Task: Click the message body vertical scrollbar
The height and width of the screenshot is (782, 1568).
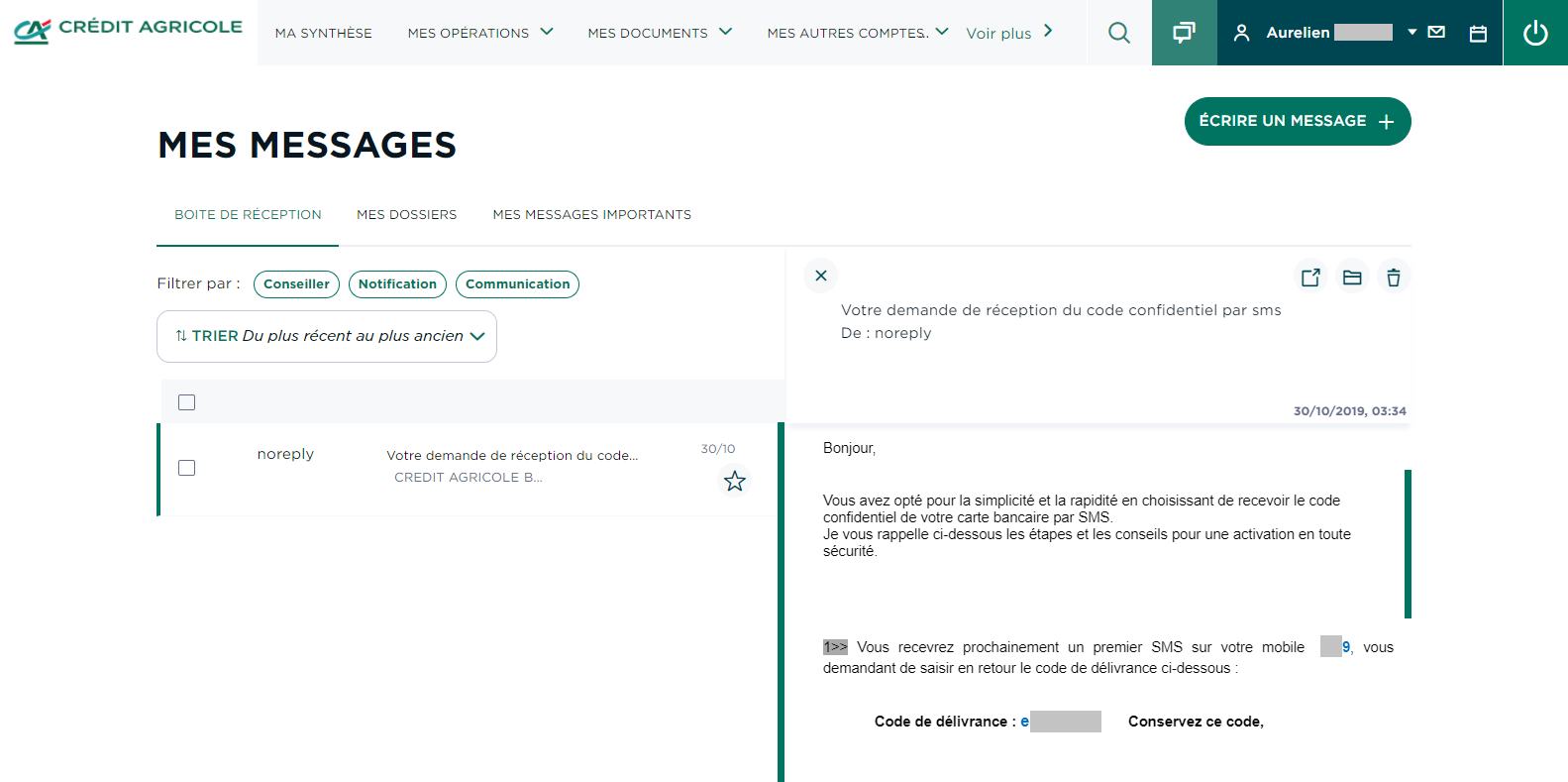Action: (x=1408, y=543)
